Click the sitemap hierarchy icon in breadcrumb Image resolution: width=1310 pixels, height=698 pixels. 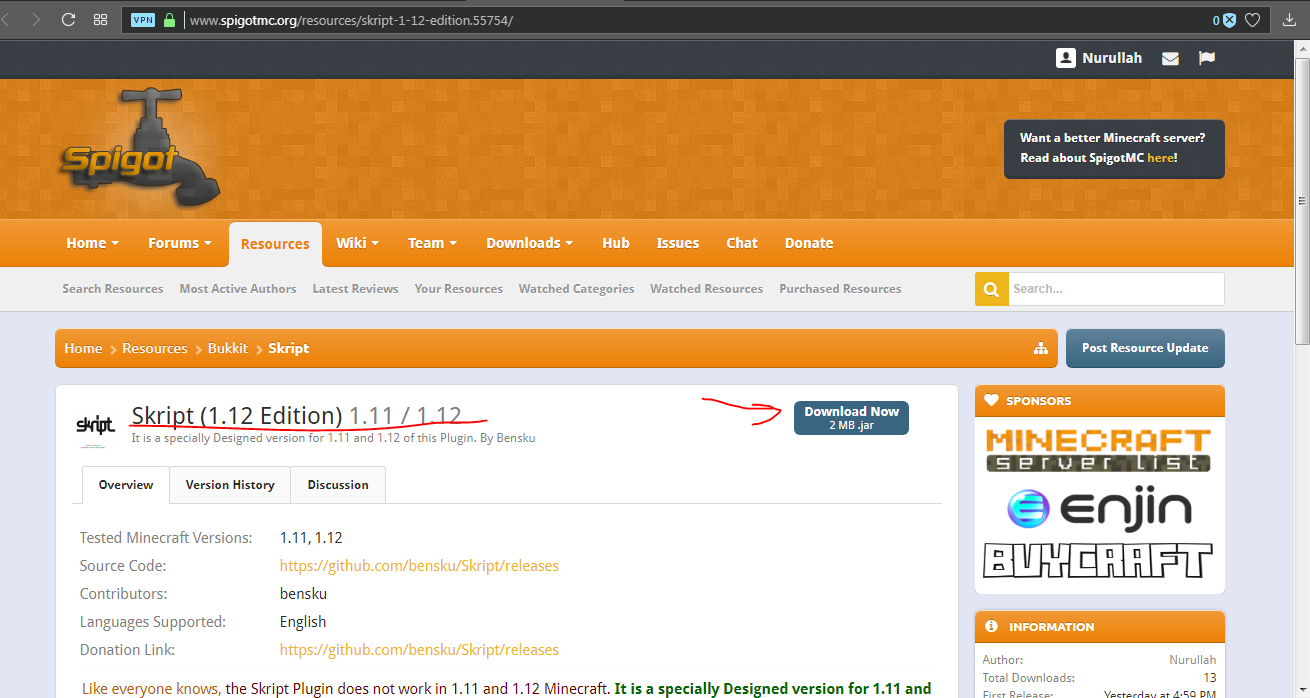click(x=1041, y=349)
